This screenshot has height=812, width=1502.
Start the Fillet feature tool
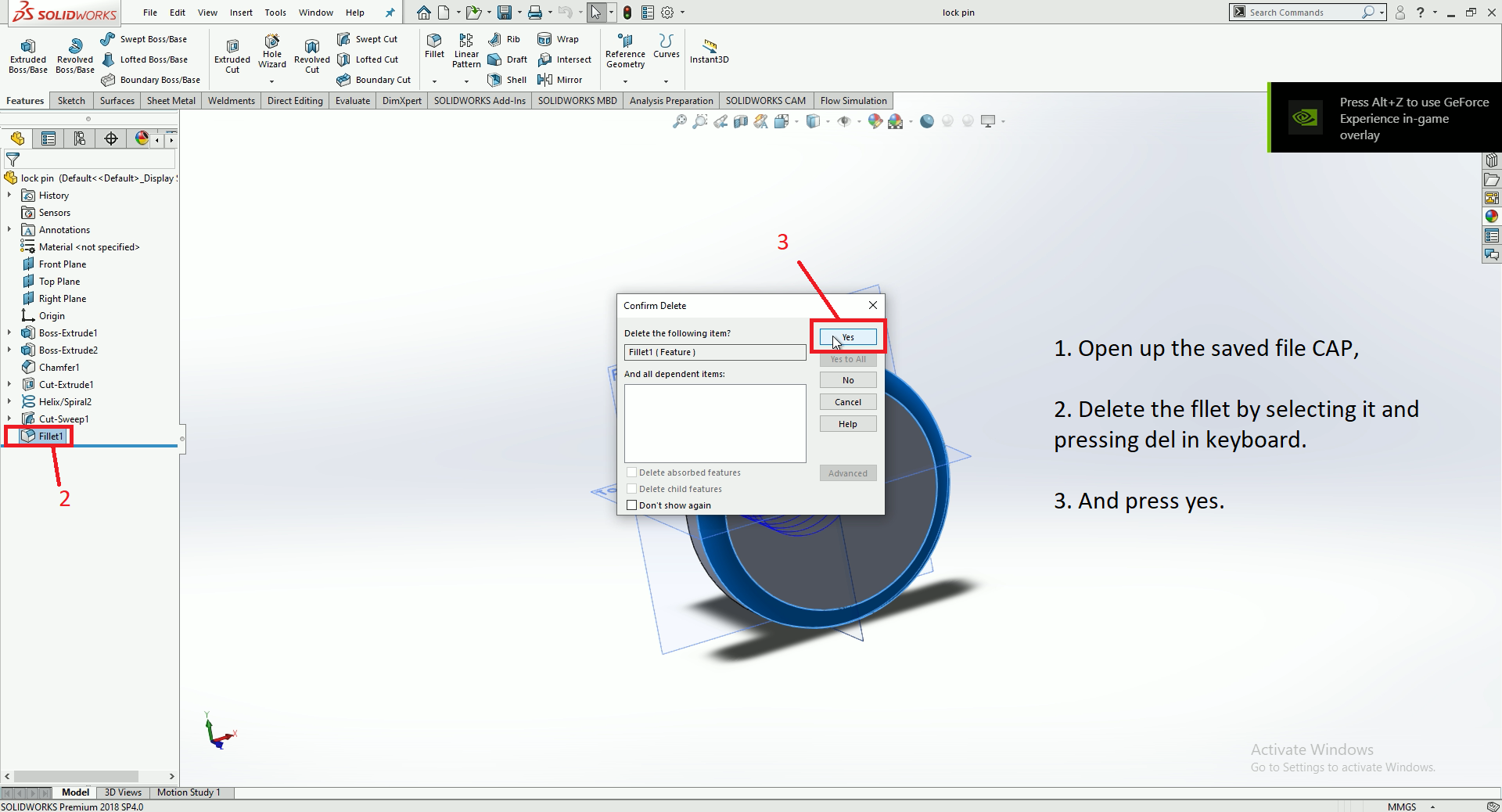(x=434, y=46)
